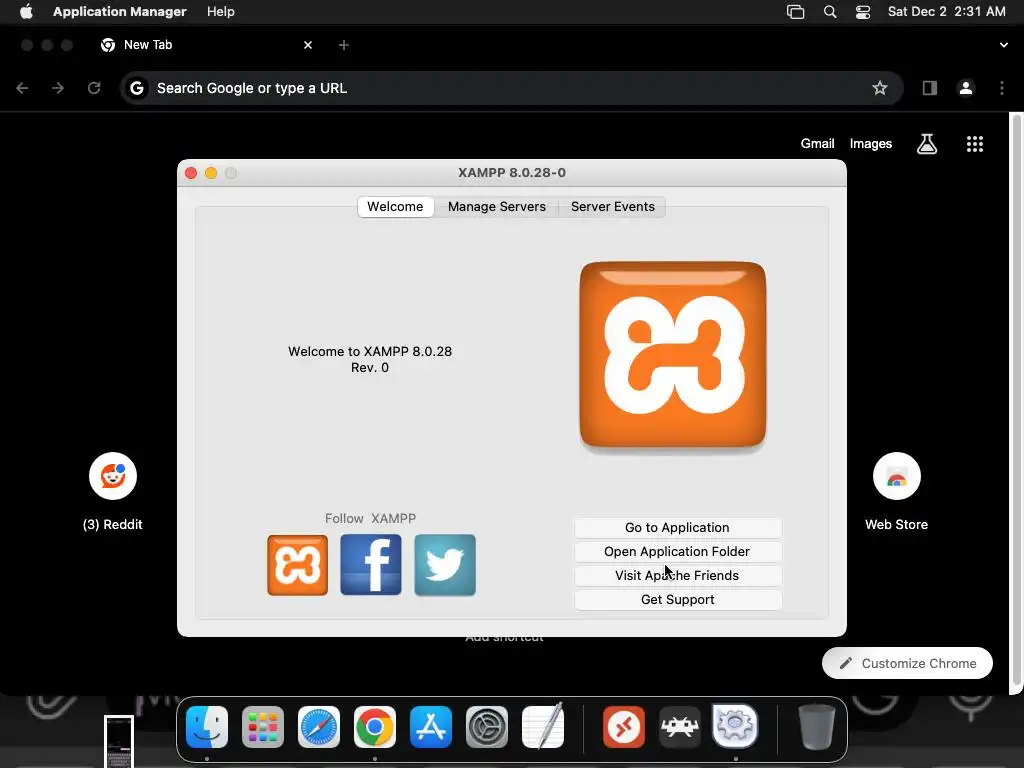Open Spotlight search in menu bar
Viewport: 1024px width, 768px height.
[830, 12]
